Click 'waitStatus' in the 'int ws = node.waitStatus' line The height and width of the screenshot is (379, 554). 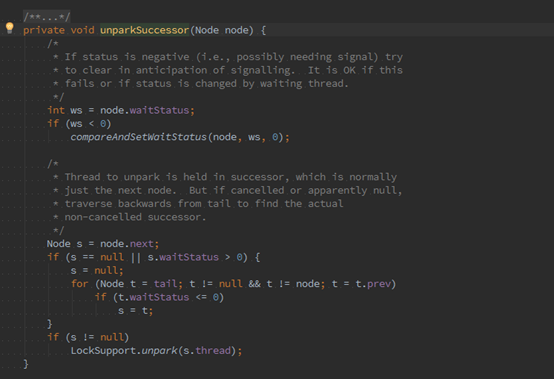click(x=159, y=110)
